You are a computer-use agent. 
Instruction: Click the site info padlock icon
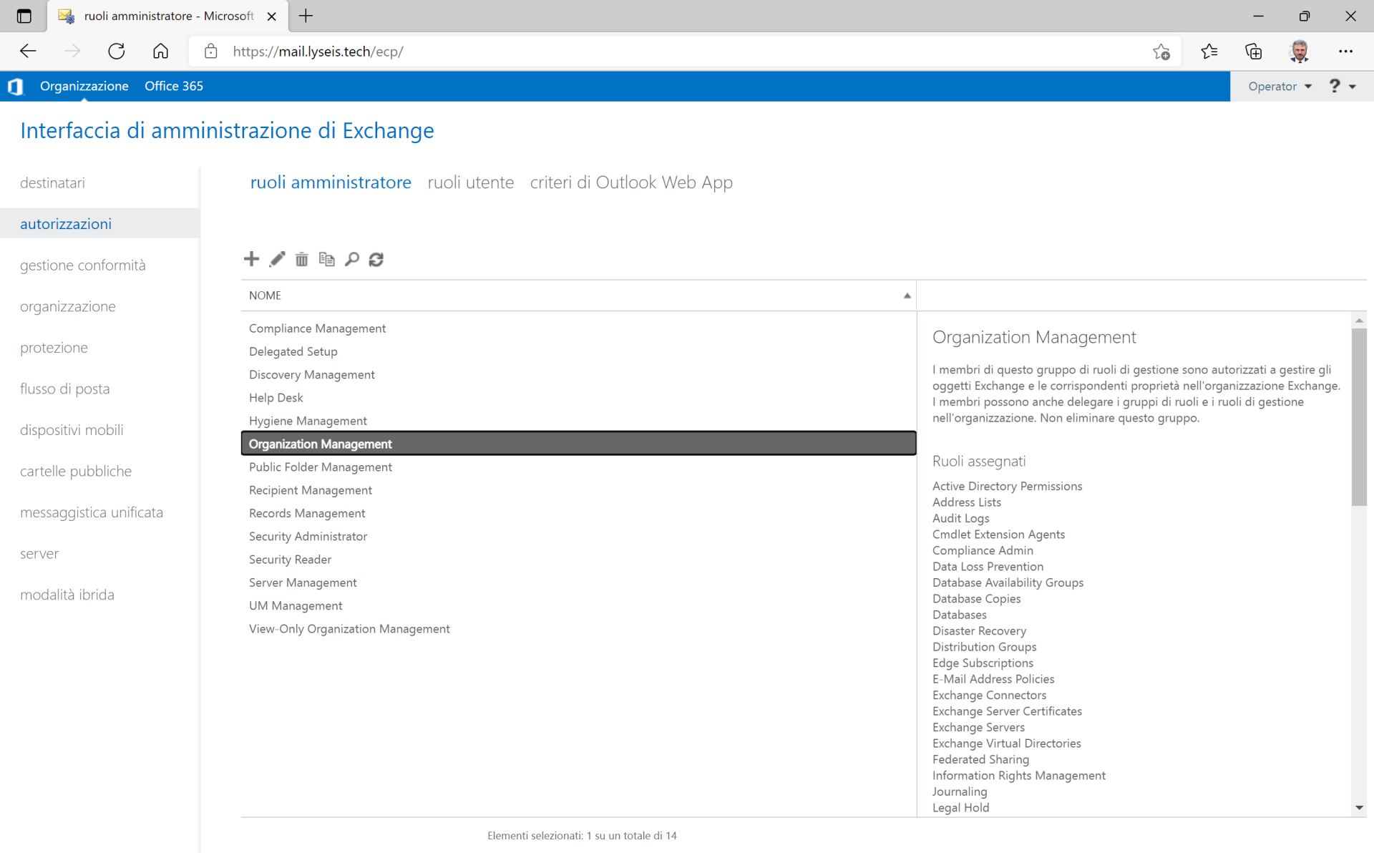210,52
